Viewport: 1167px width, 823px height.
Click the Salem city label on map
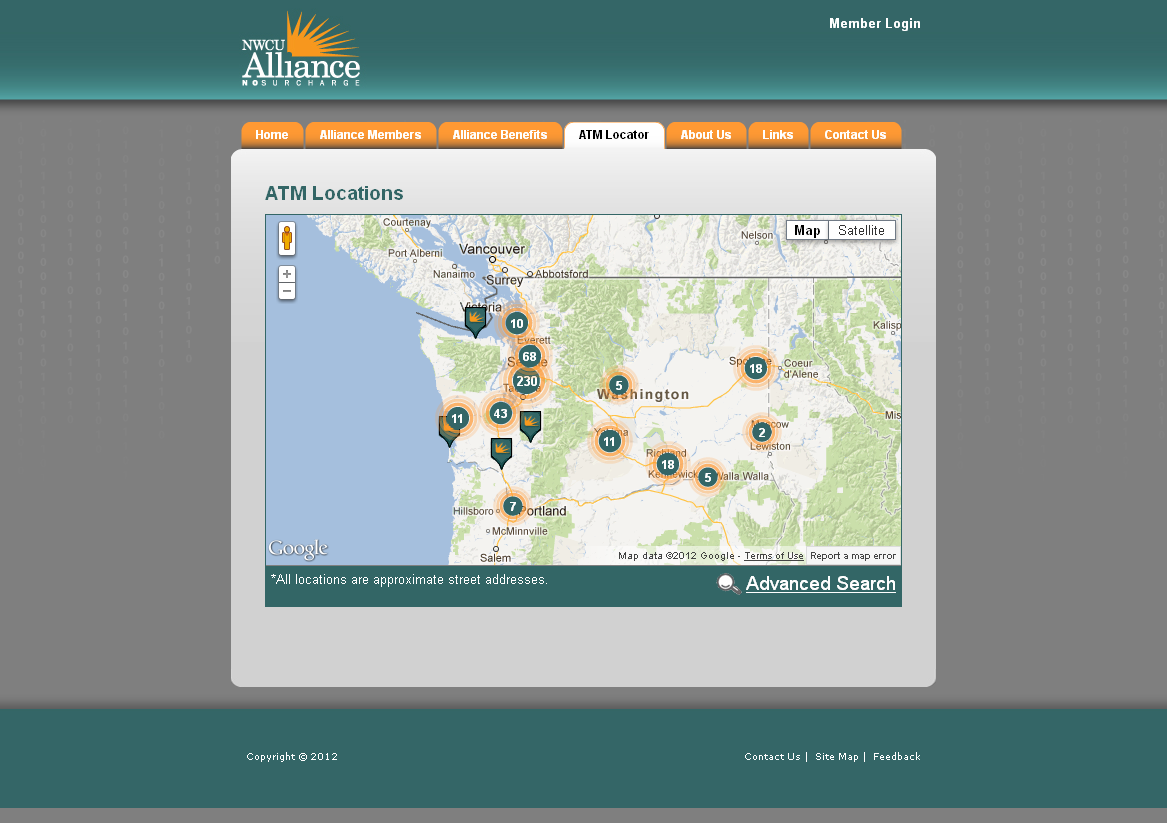coord(496,558)
